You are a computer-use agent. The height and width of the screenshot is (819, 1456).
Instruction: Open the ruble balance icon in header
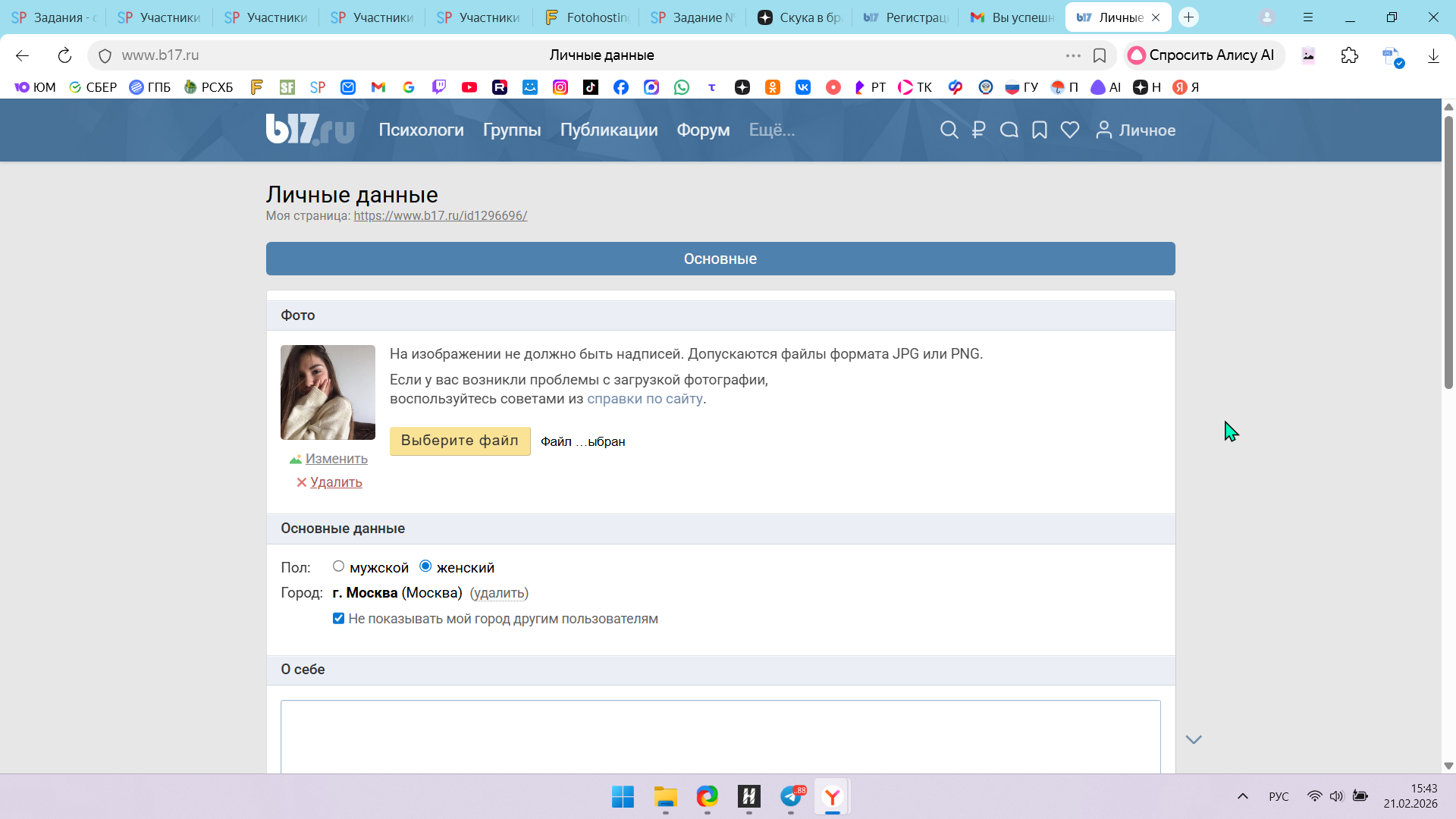978,130
